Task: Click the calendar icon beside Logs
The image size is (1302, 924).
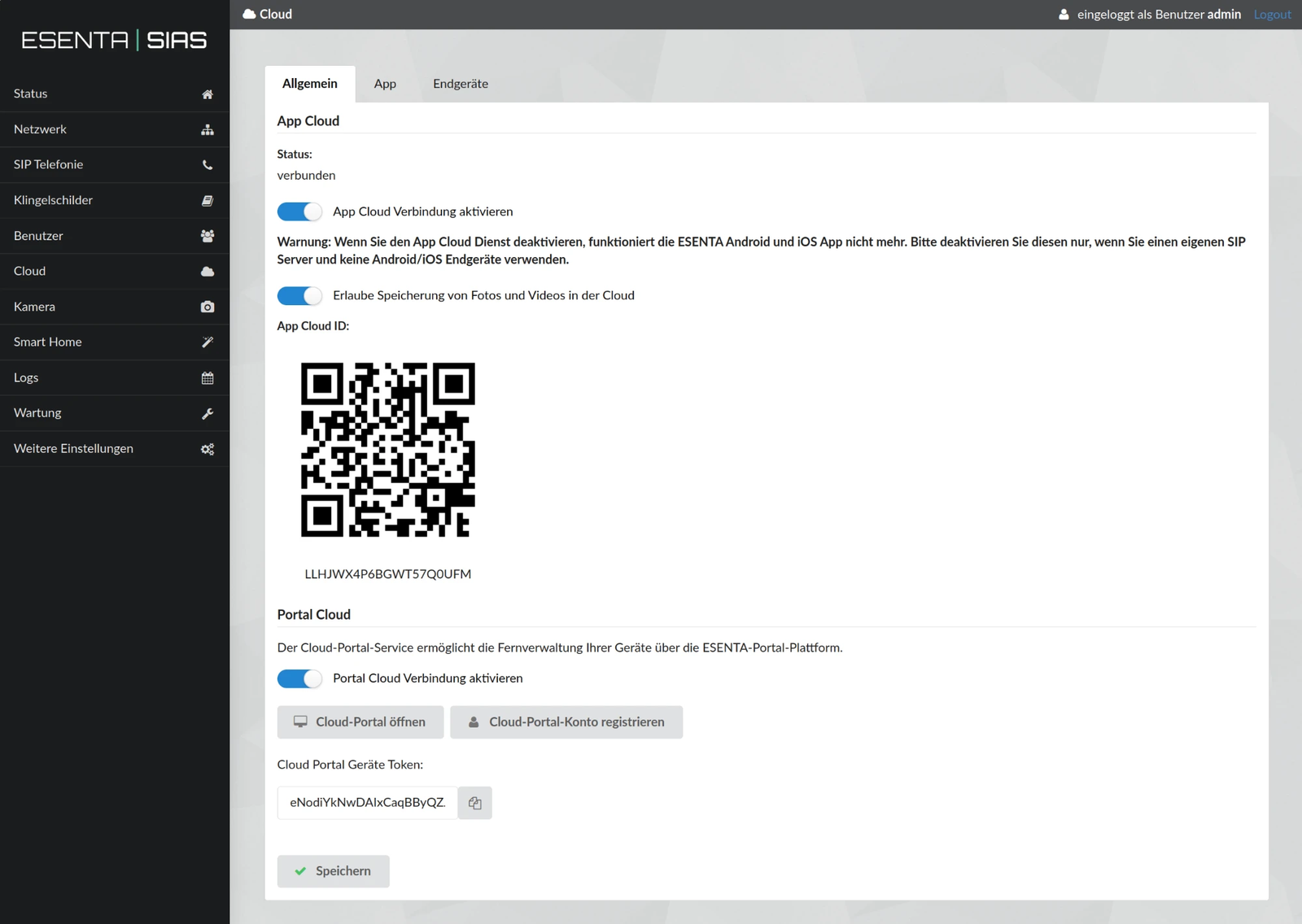Action: click(x=208, y=378)
